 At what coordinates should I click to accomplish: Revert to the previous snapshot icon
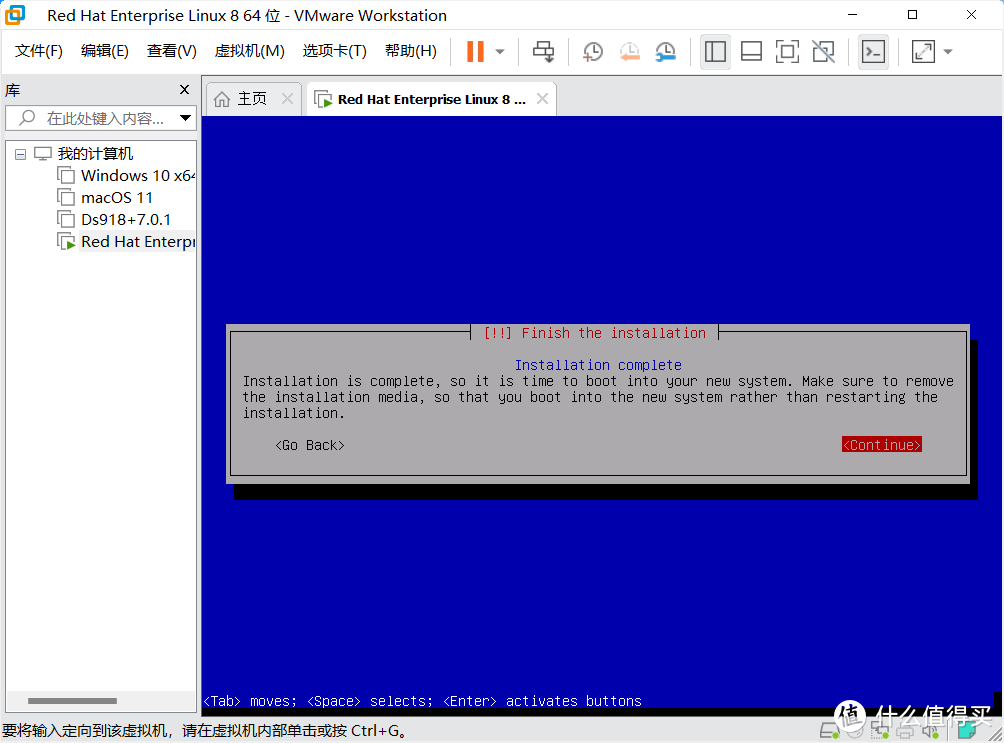(x=629, y=52)
